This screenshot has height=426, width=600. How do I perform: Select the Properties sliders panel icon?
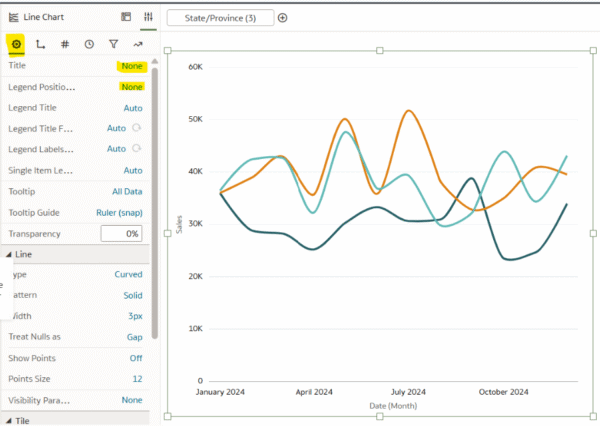tap(148, 16)
